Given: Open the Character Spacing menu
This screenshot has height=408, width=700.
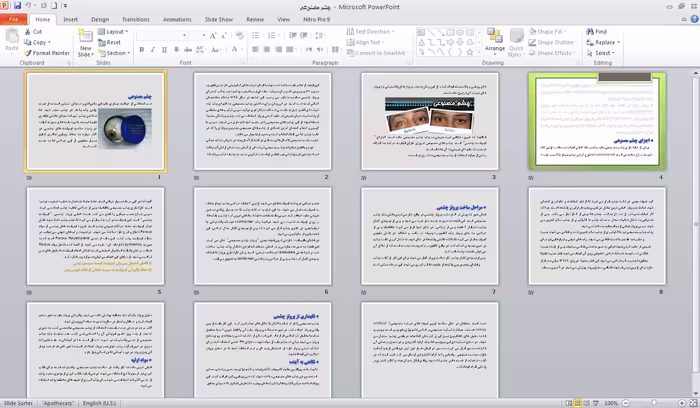Looking at the screenshot, I should click(200, 50).
